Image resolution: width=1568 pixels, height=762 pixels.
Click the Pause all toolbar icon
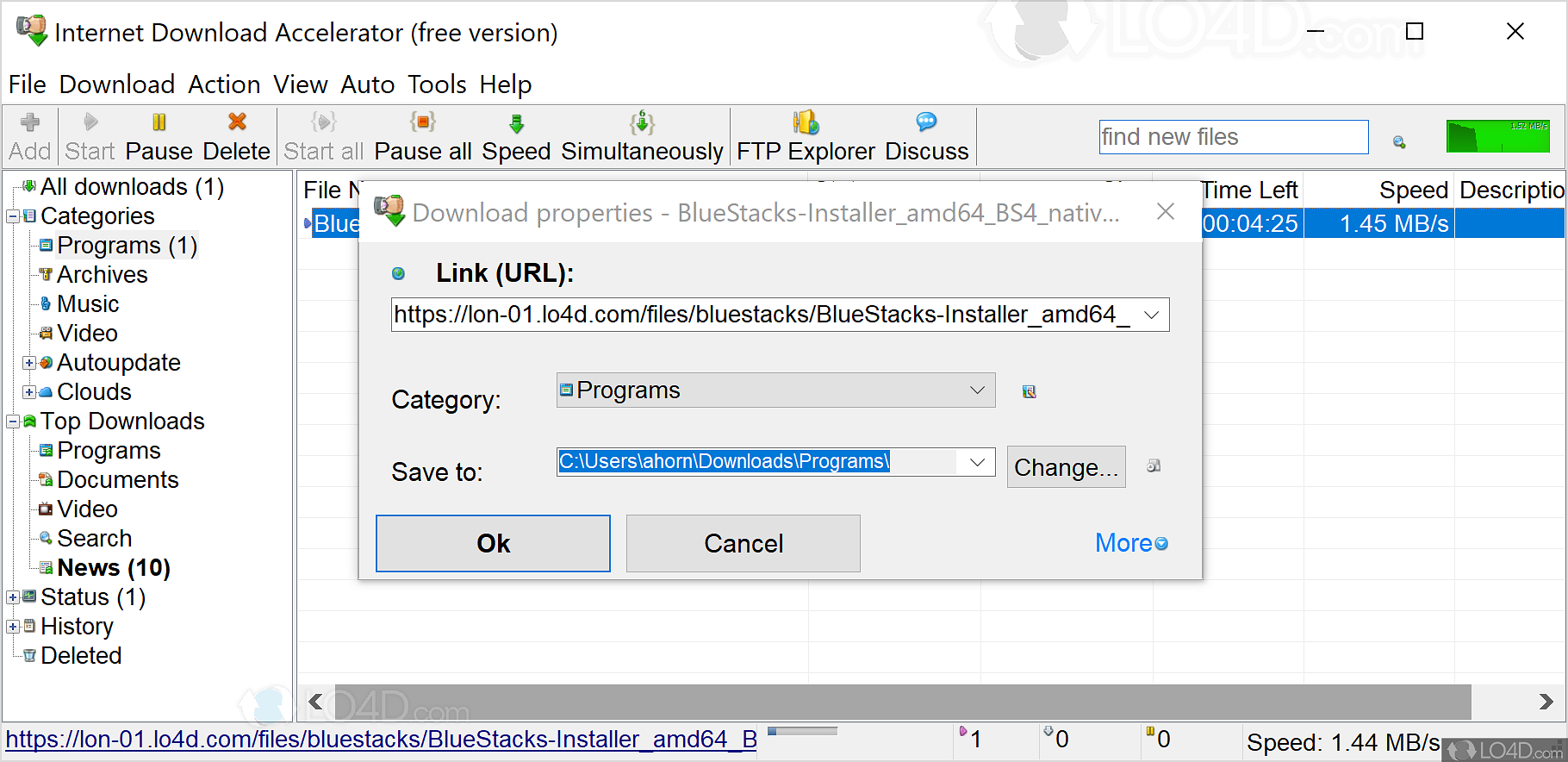pos(422,122)
